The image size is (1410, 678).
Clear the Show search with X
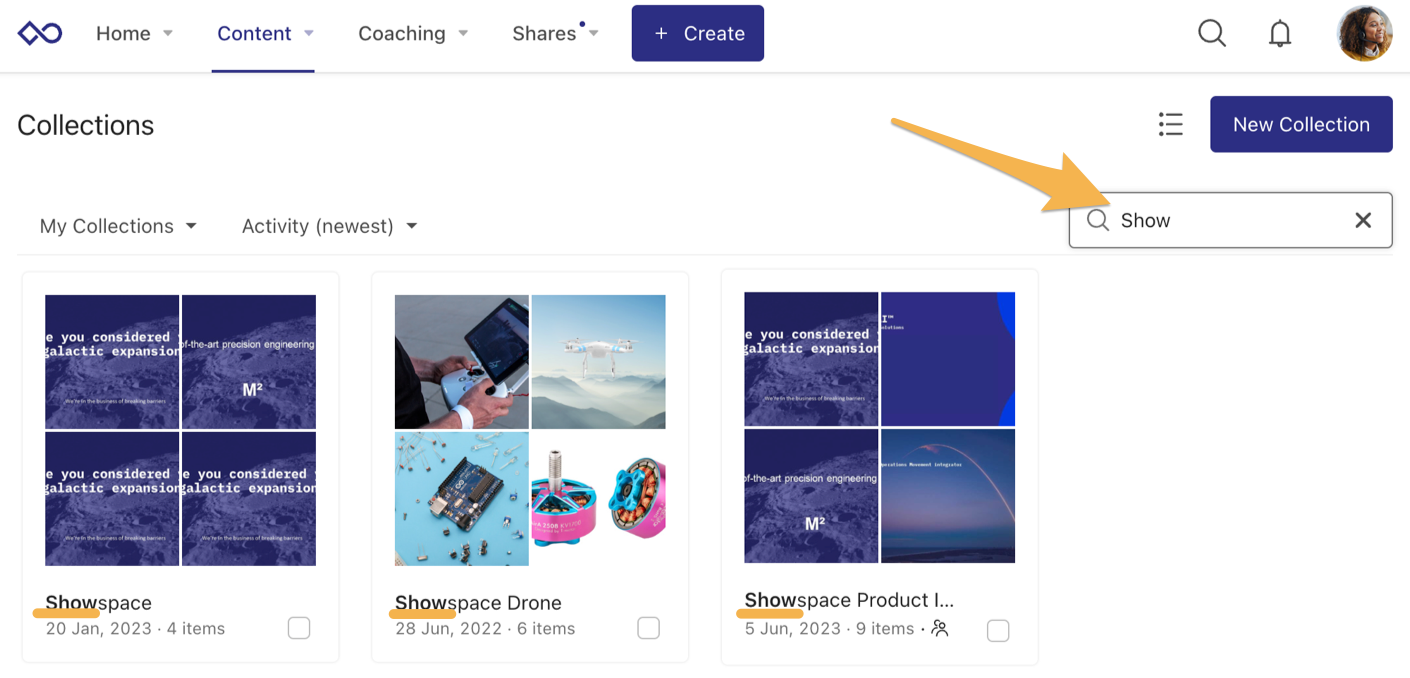1363,220
